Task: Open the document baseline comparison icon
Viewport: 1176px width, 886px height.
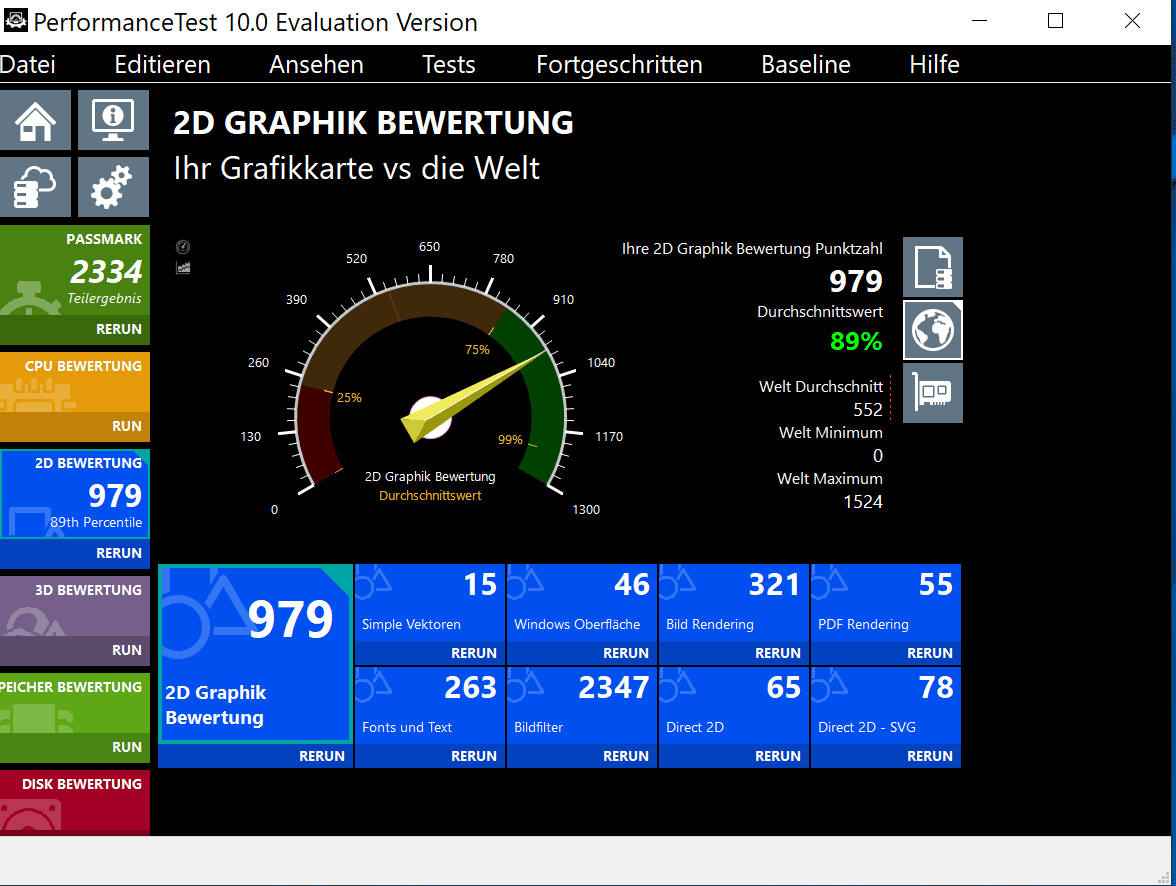Action: click(x=933, y=267)
